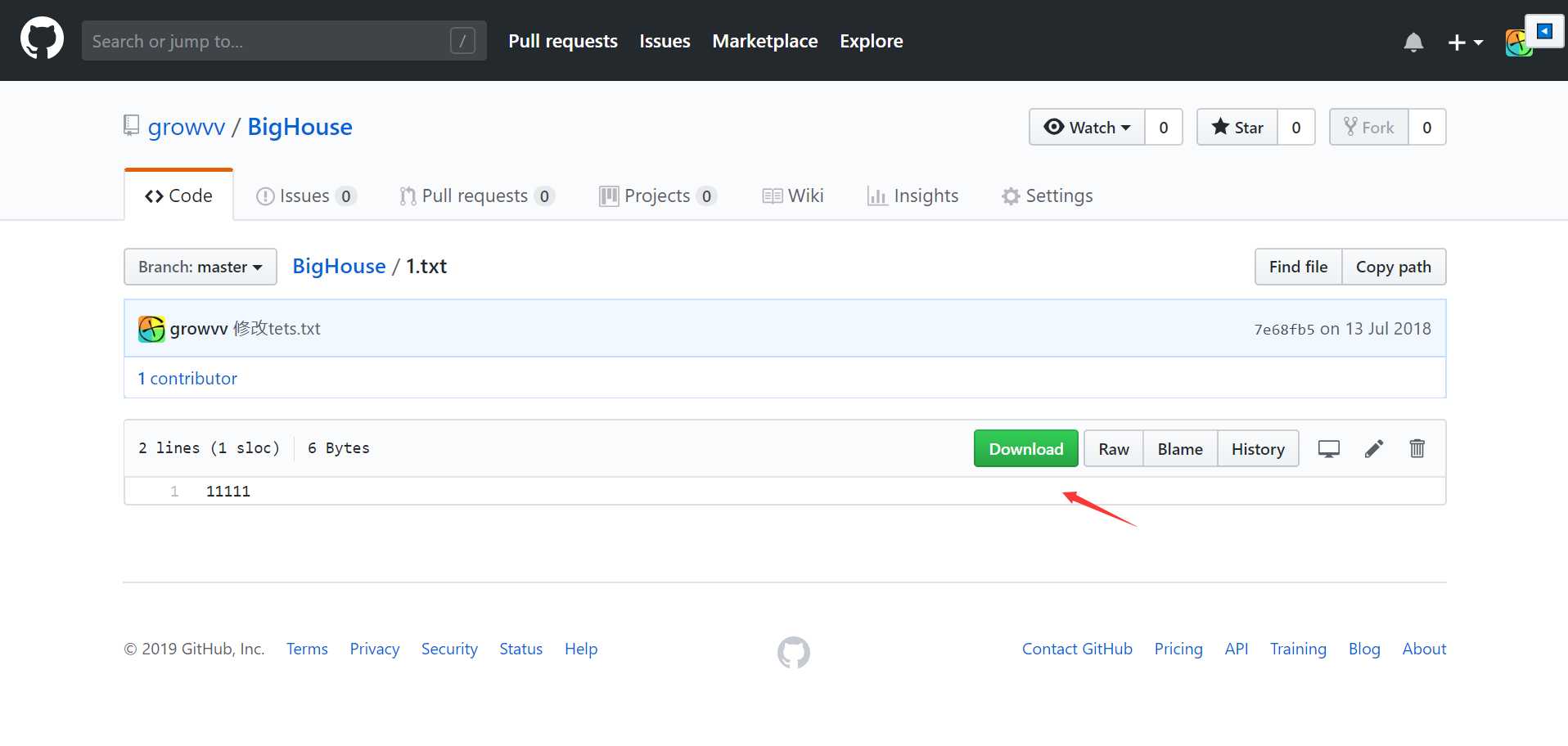This screenshot has width=1568, height=746.
Task: Switch to the Insights tab
Action: pos(912,195)
